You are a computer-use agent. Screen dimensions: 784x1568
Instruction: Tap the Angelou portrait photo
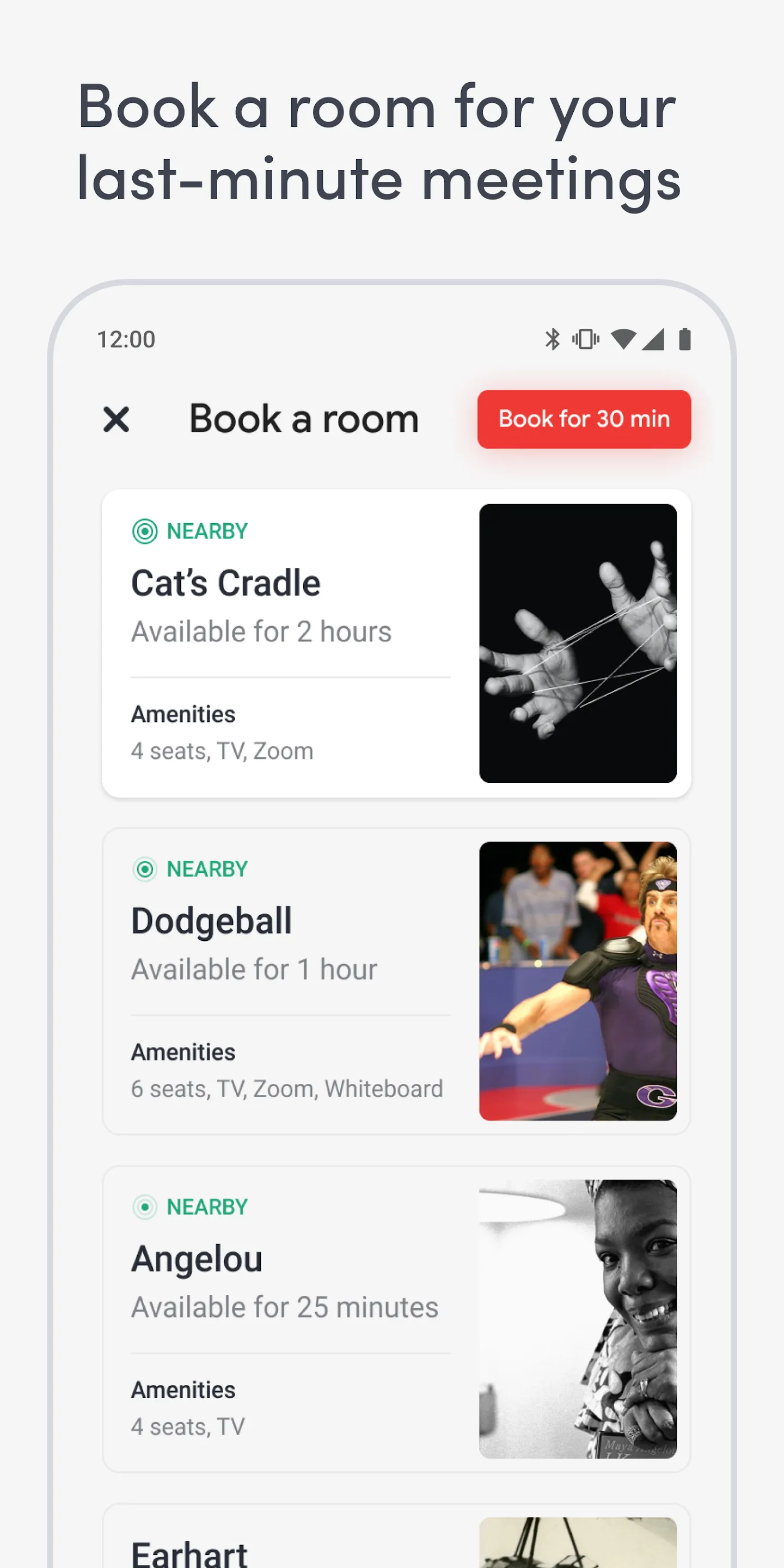point(578,1319)
